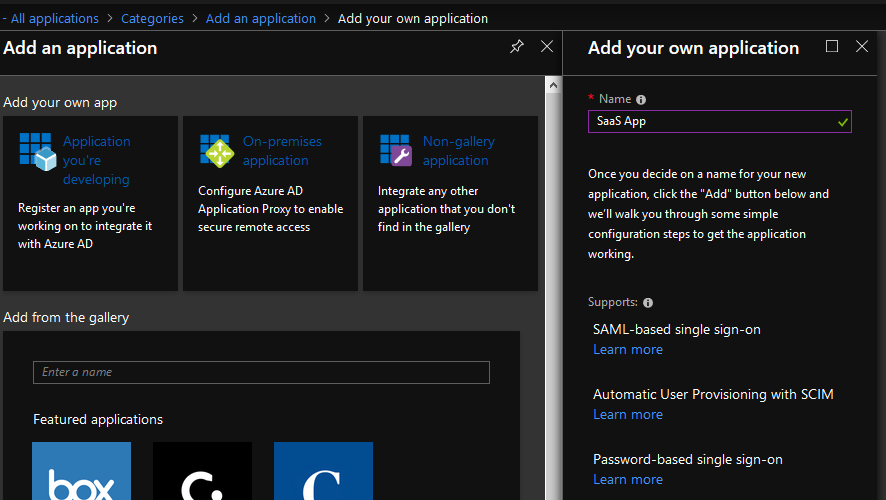This screenshot has height=500, width=886.
Task: Click Integrate any other application description
Action: click(446, 209)
